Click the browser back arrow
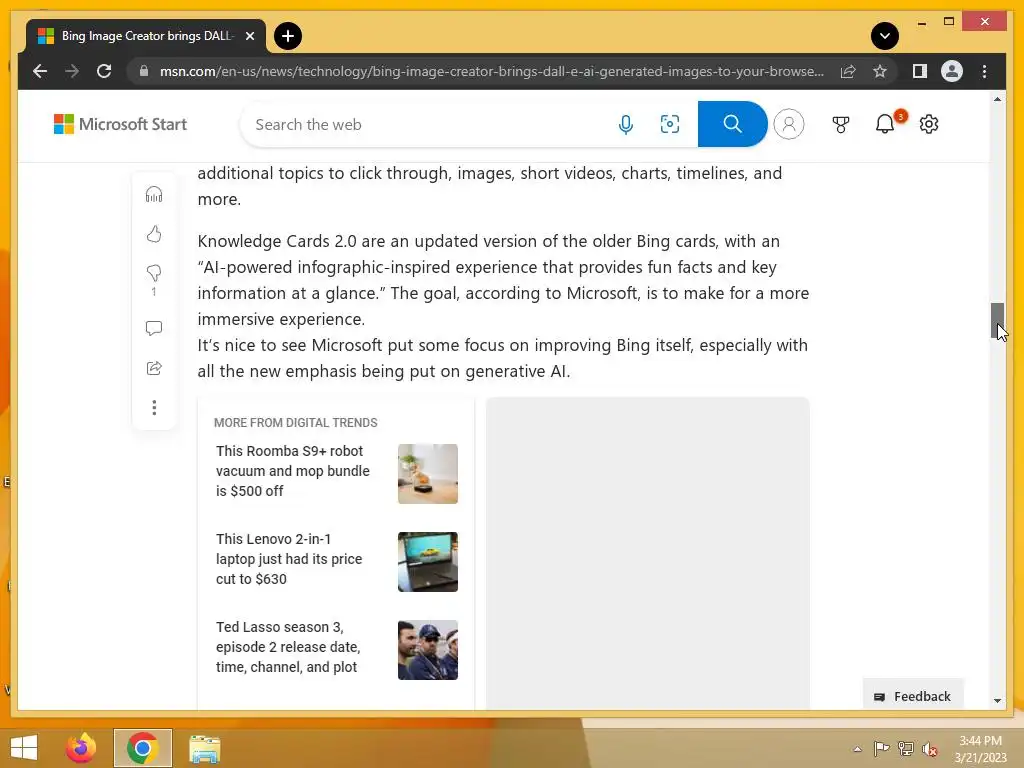This screenshot has width=1024, height=768. [40, 71]
